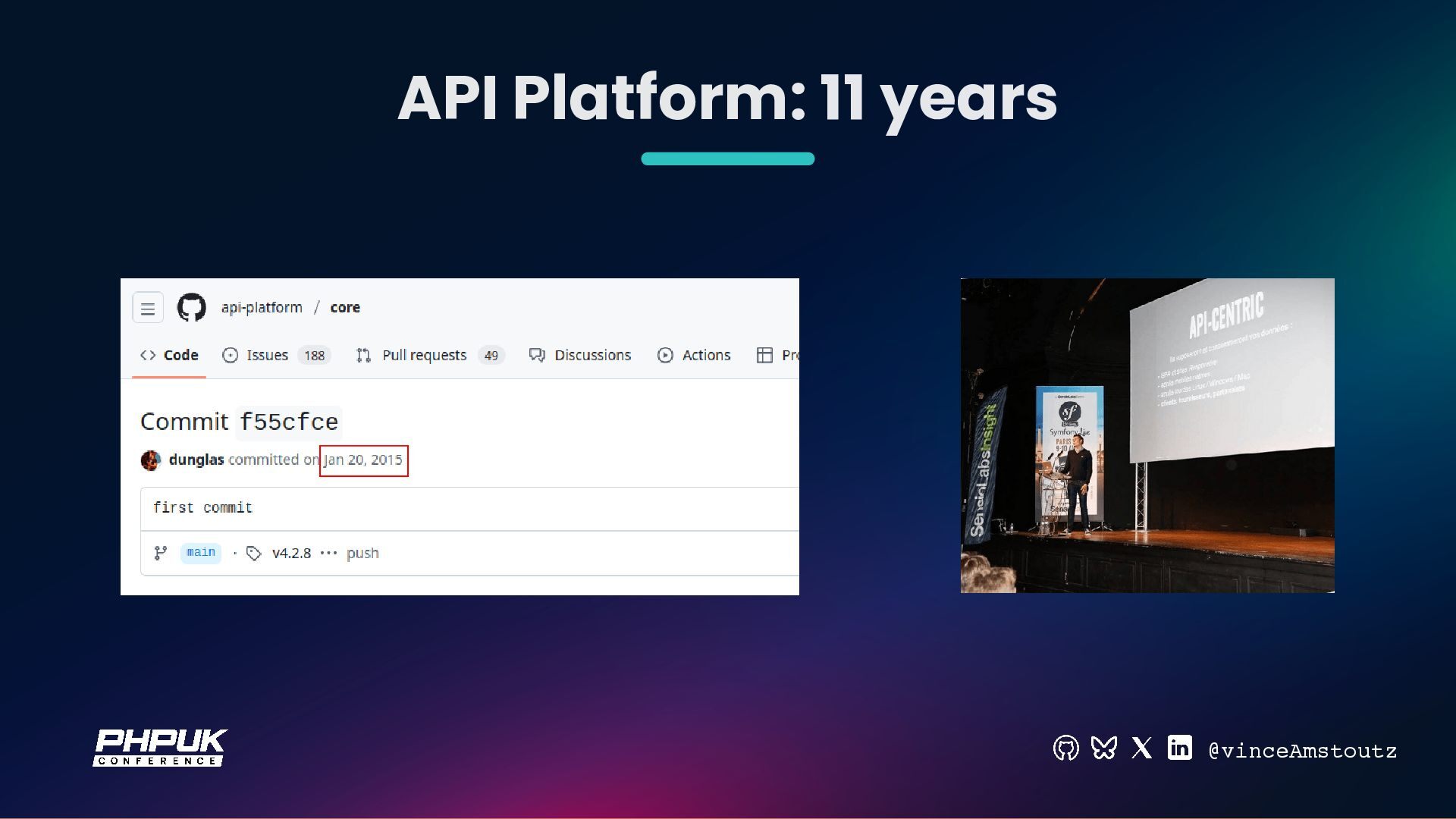This screenshot has height=819, width=1456.
Task: Click the conference stage photo
Action: (1147, 435)
